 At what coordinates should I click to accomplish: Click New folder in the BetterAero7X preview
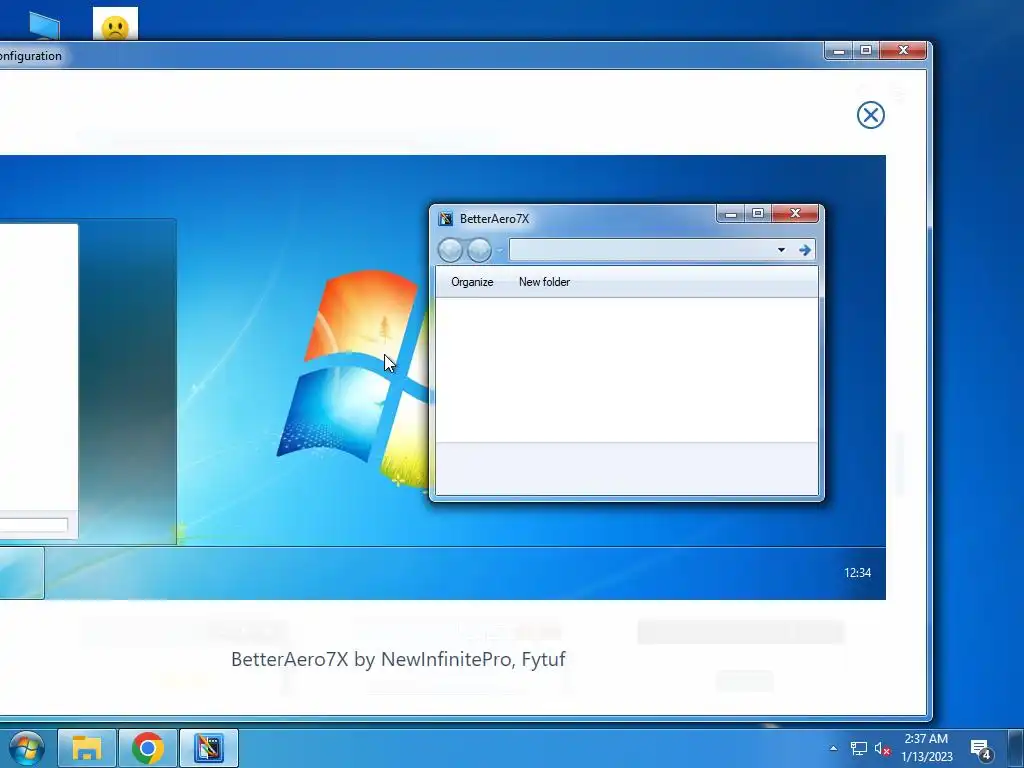coord(544,282)
